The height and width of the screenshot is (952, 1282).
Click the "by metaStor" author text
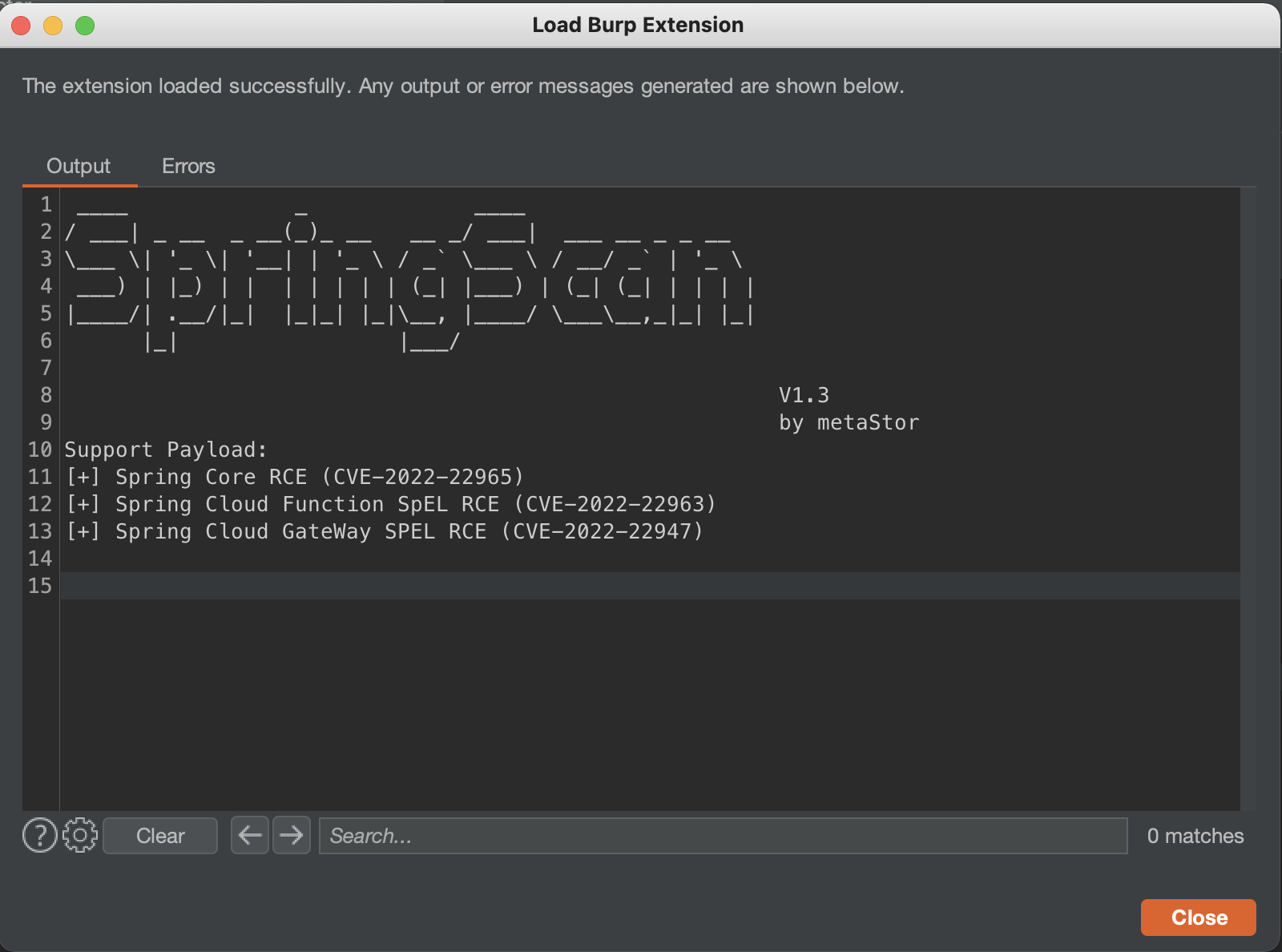849,422
